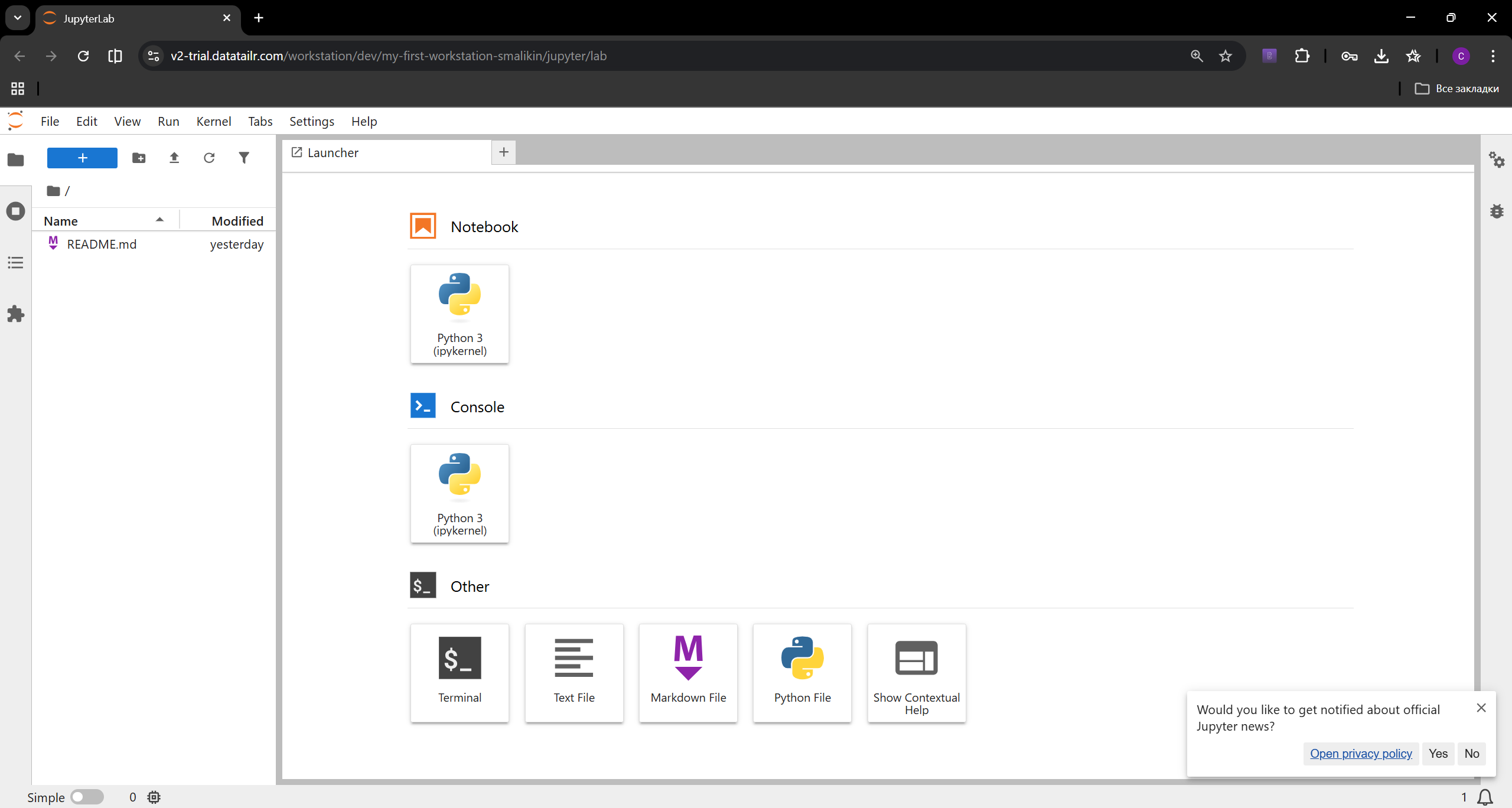Viewport: 1512px width, 808px height.
Task: Open the Edit menu
Action: point(87,121)
